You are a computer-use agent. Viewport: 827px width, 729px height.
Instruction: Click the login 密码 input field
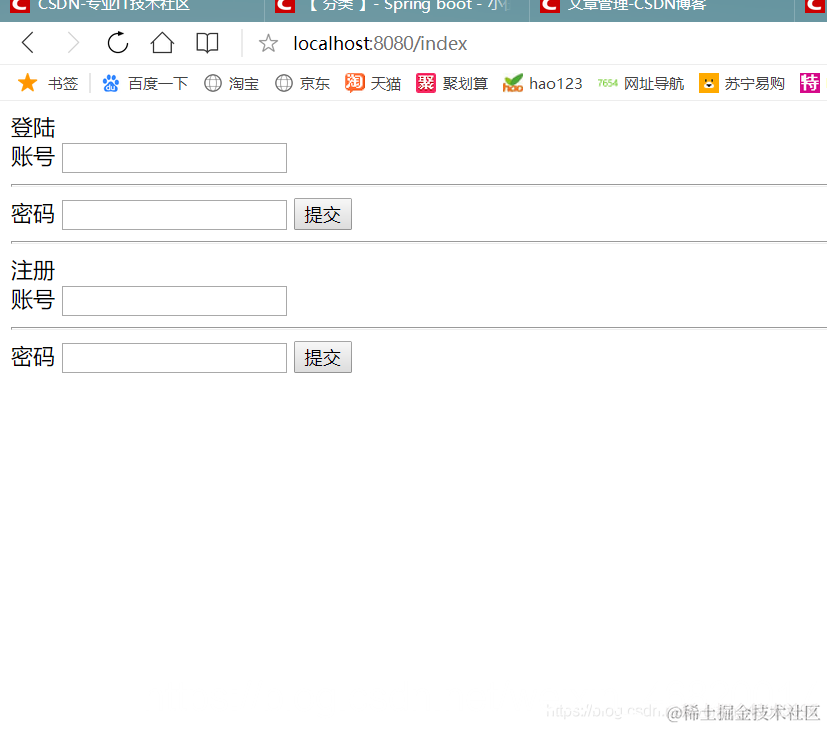(175, 215)
